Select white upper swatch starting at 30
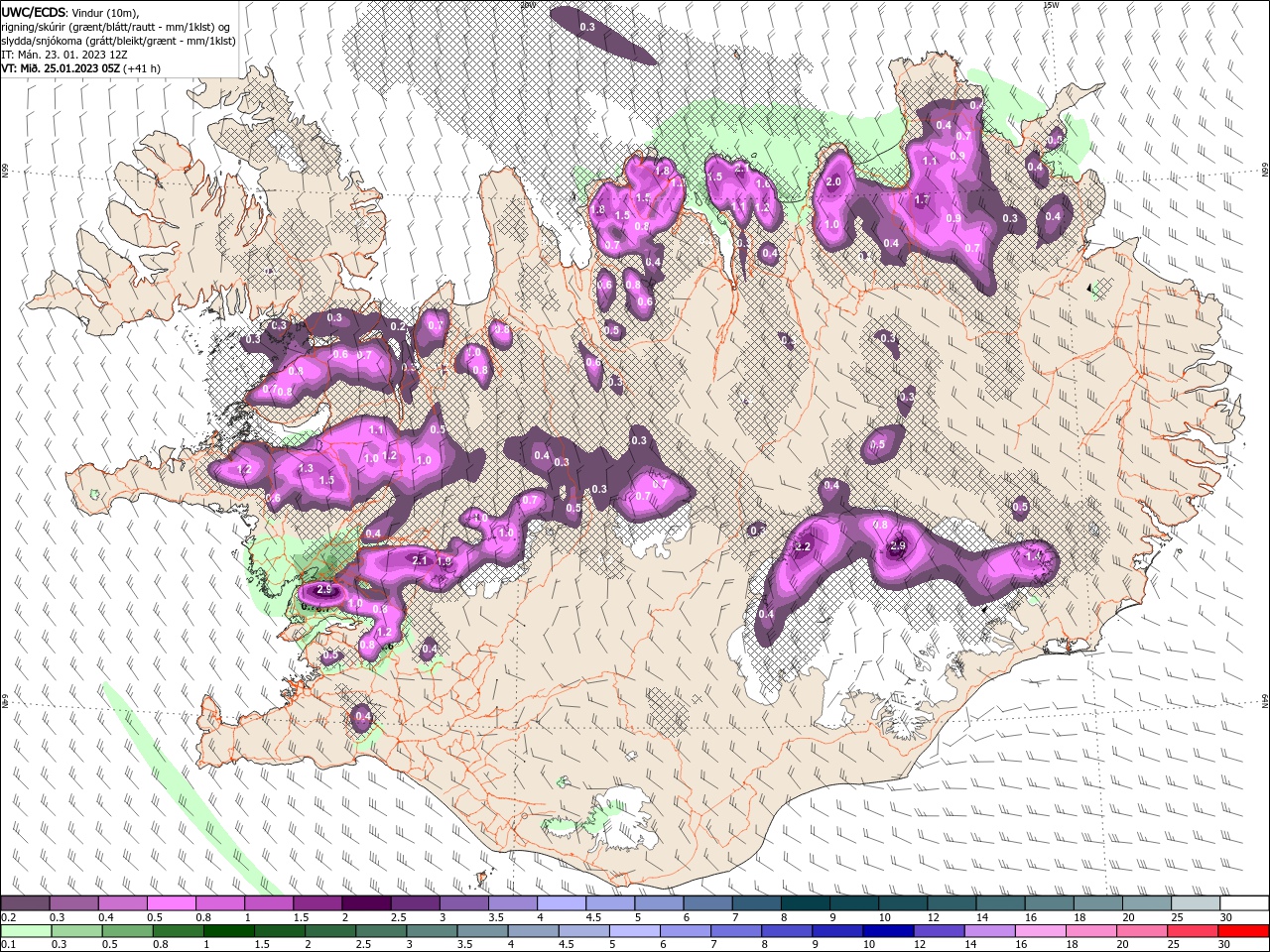The width and height of the screenshot is (1270, 952). click(1245, 903)
